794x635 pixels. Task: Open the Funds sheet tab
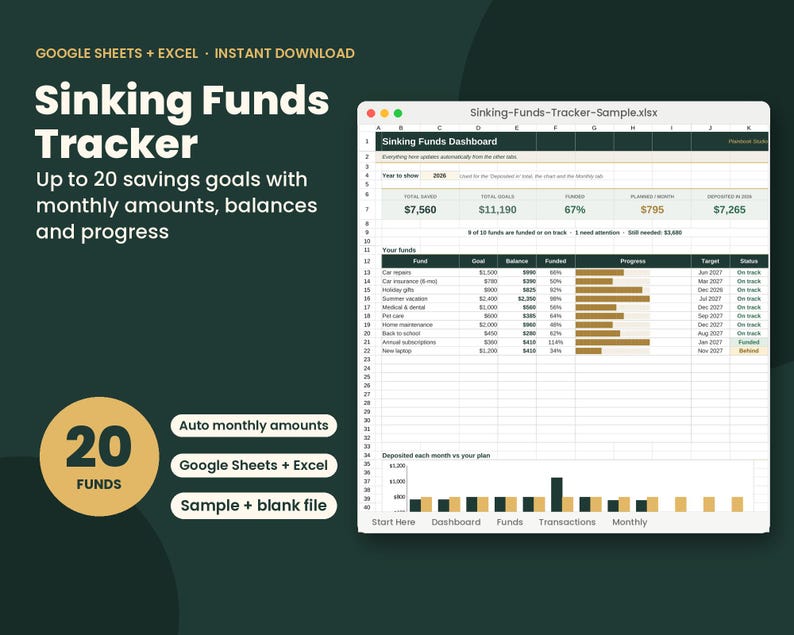509,522
